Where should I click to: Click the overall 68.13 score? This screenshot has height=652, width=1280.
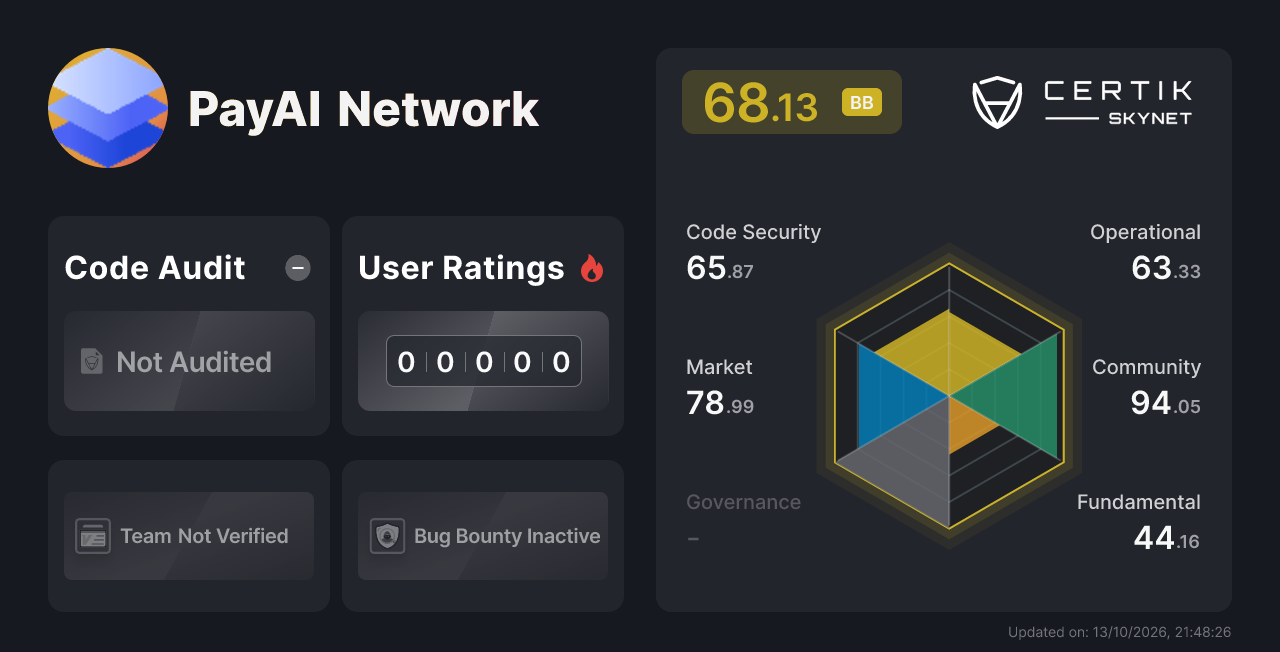(x=760, y=102)
